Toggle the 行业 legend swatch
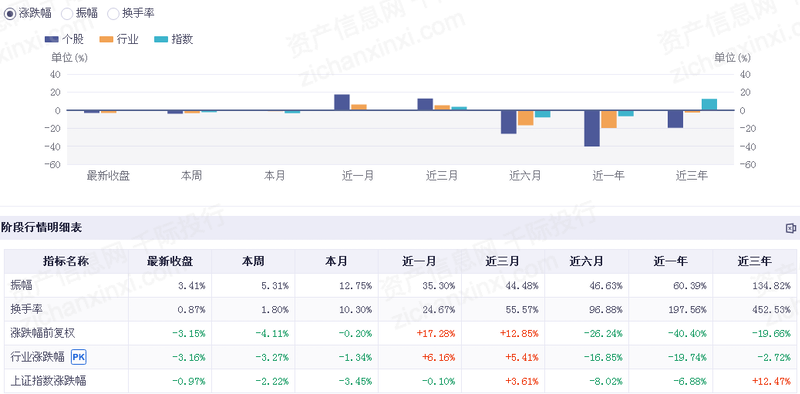 (x=106, y=39)
